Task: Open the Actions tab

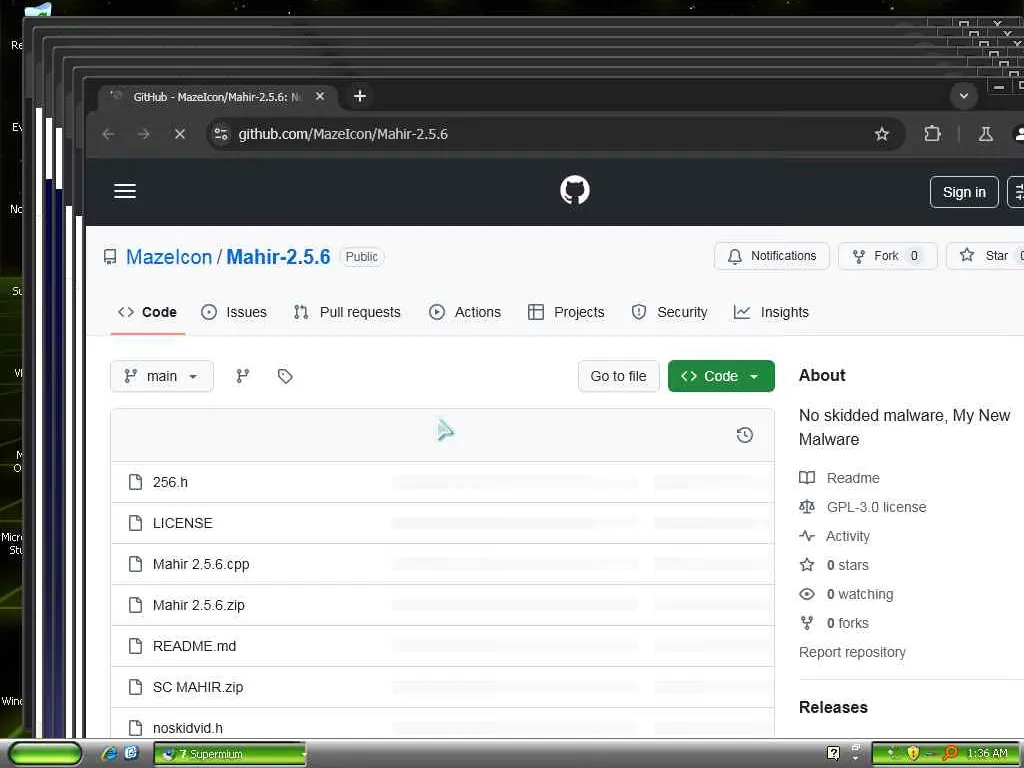Action: [464, 312]
